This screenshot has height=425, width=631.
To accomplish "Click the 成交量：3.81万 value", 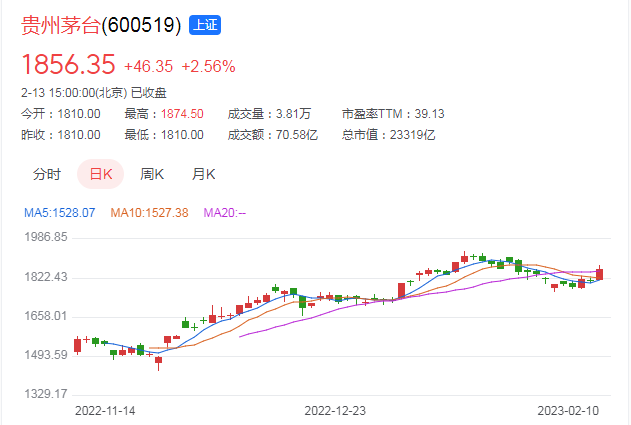I will [x=269, y=114].
